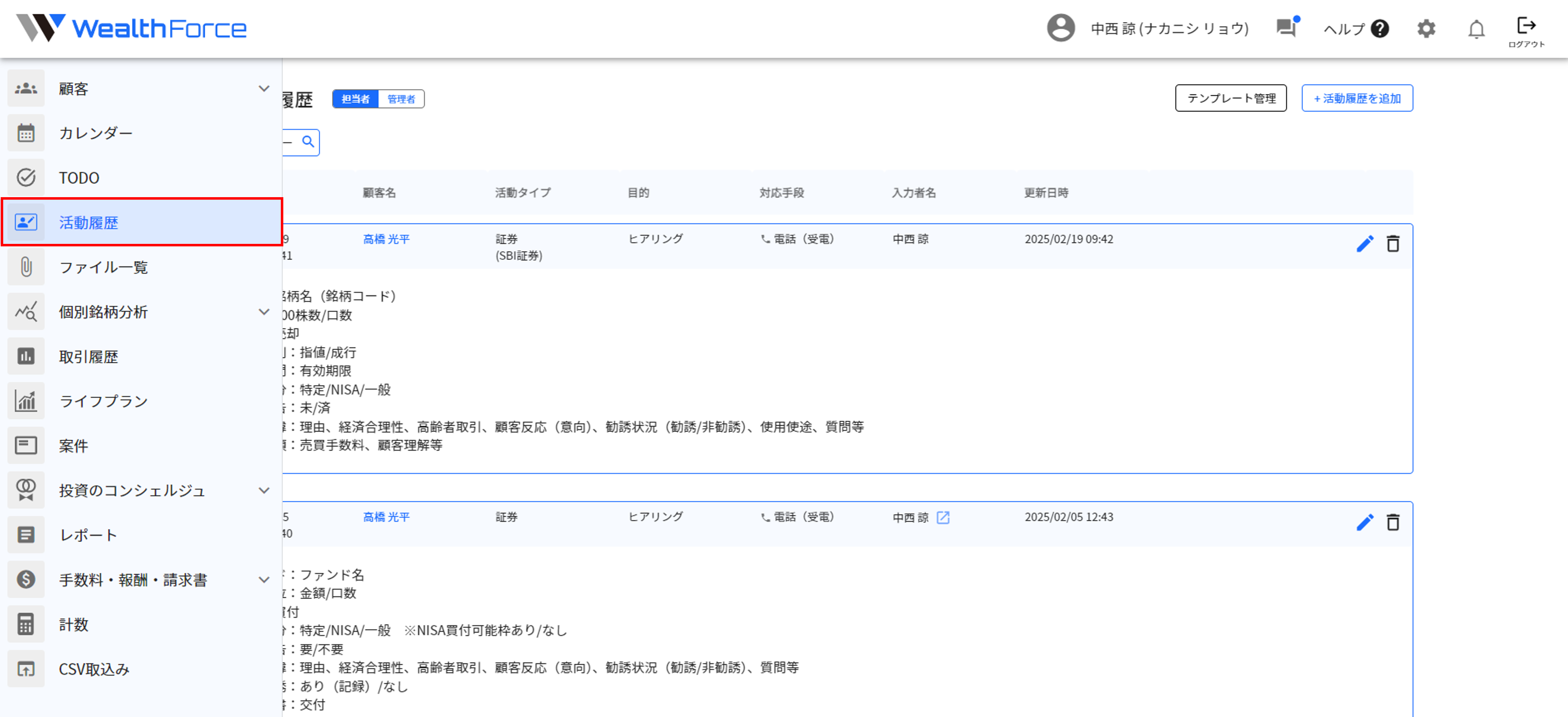Screen dimensions: 1568x717
Task: Click +活動履歴を追加 button
Action: pyautogui.click(x=1357, y=98)
